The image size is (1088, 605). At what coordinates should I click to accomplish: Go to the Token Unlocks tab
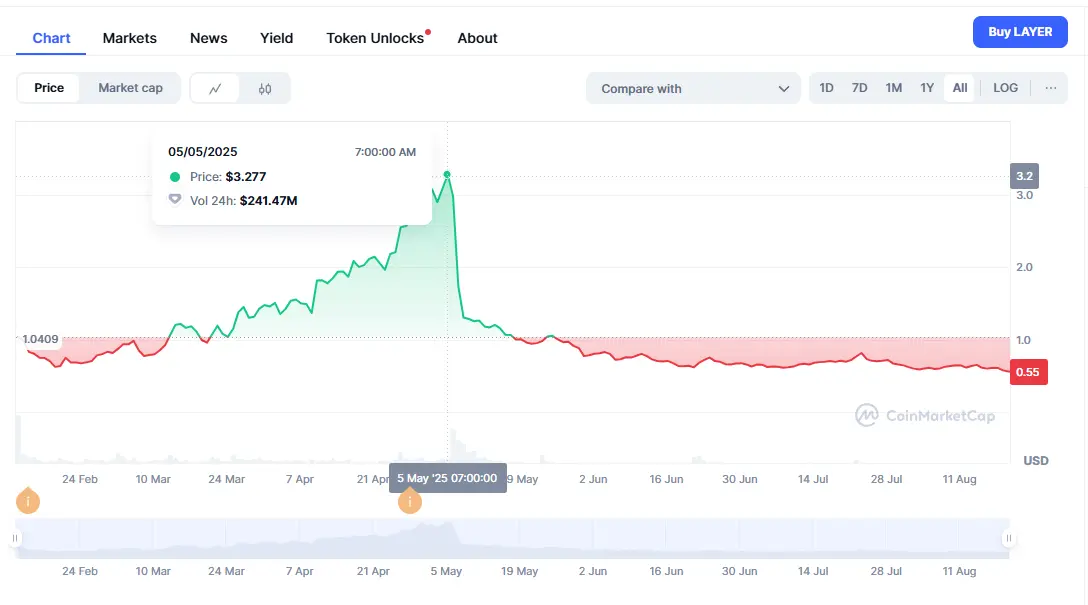coord(375,38)
